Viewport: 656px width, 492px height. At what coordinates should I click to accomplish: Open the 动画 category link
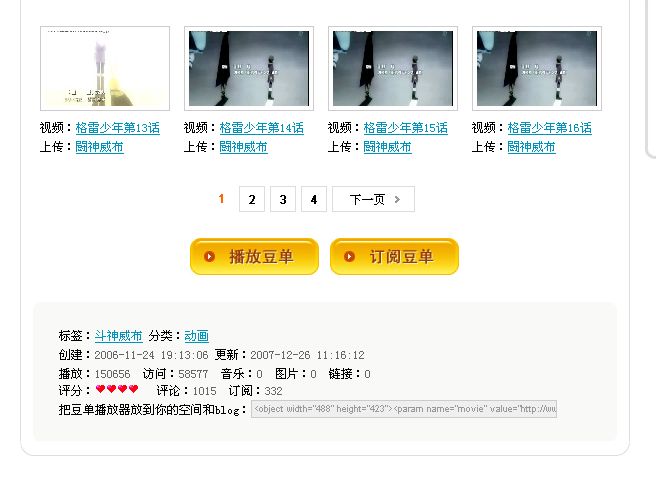coord(196,336)
